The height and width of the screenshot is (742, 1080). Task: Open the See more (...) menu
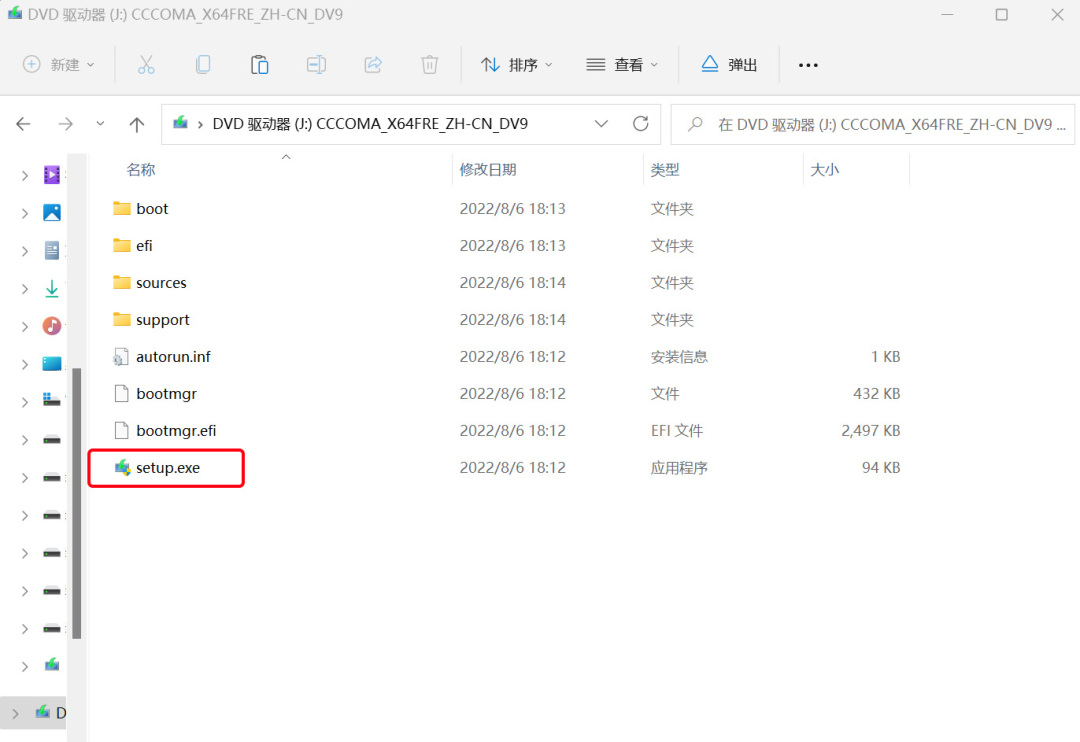tap(808, 64)
